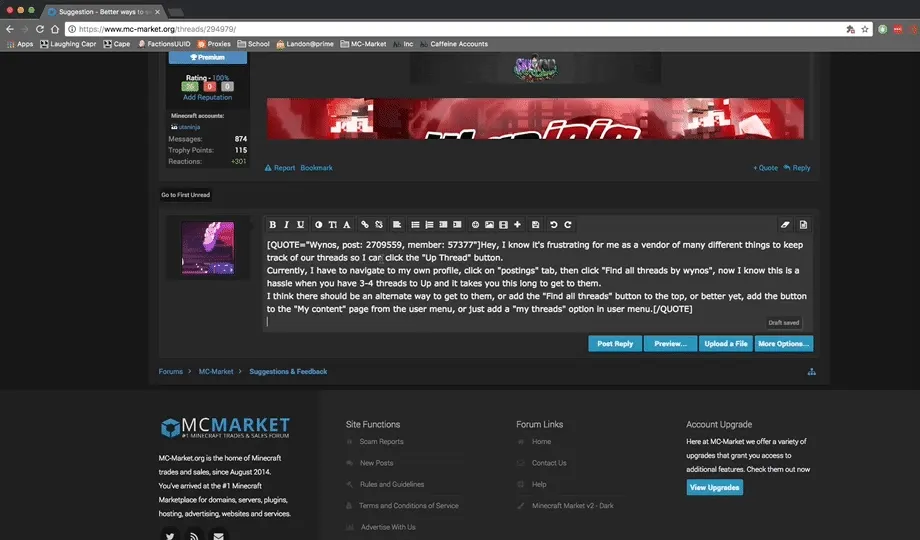Open the Twitter footer icon
This screenshot has height=540, width=920.
[170, 535]
